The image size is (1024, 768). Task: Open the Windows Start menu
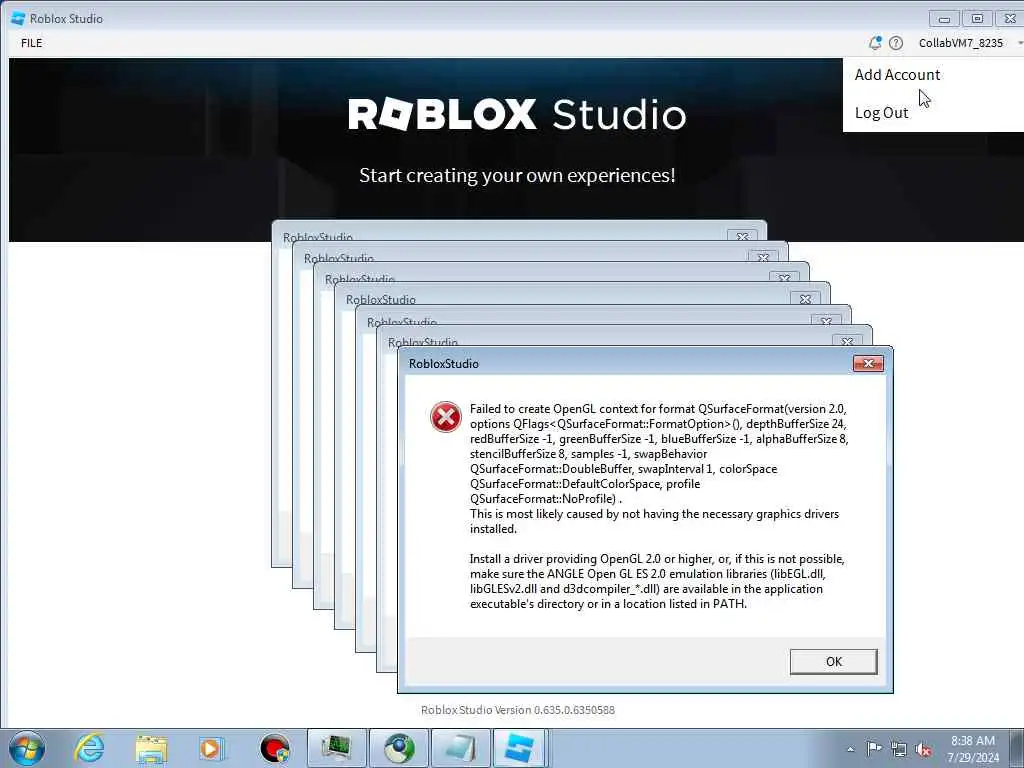click(x=26, y=748)
